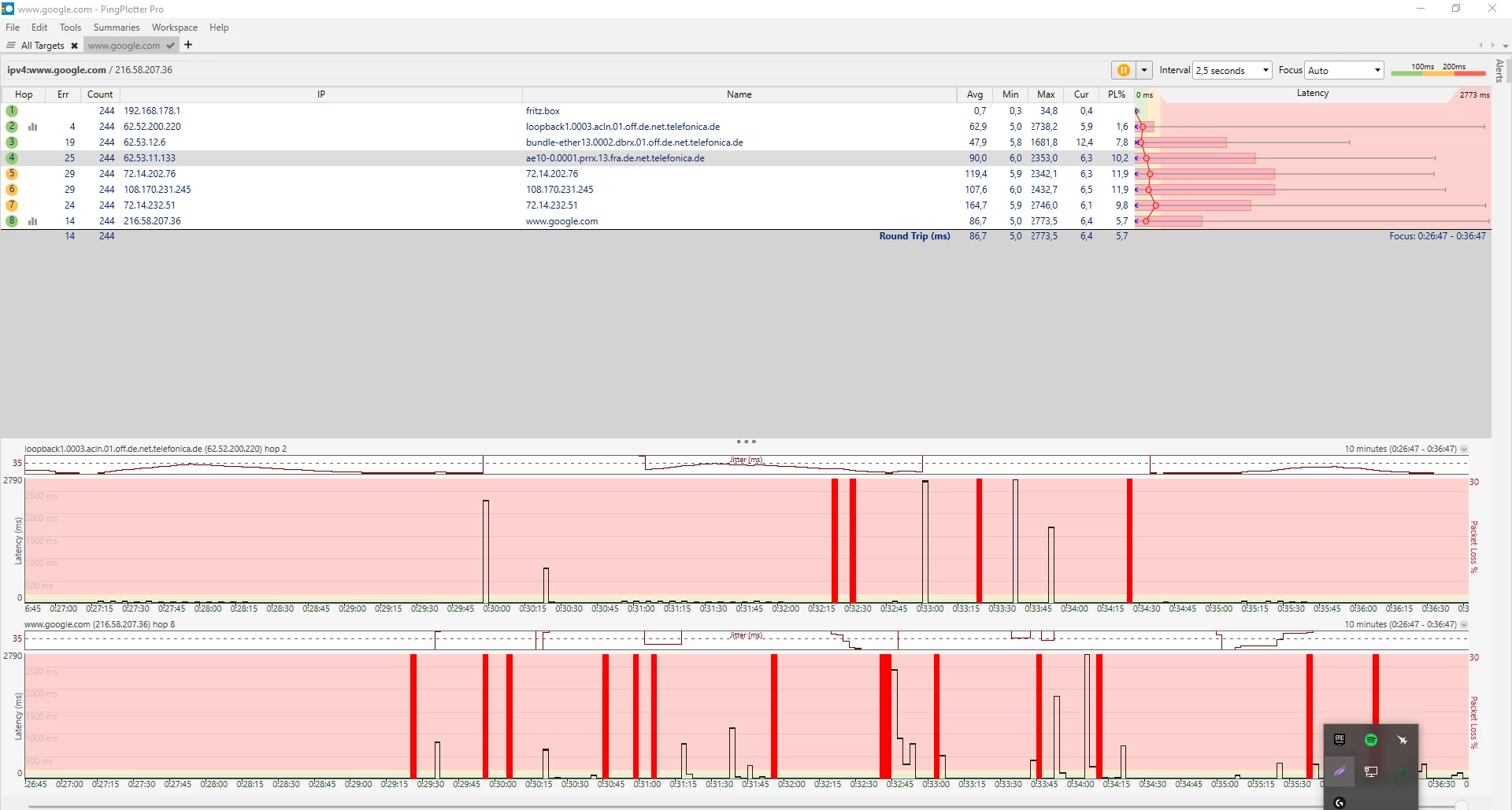Click the checkmark on the www.google.com tab
1512x810 pixels.
click(170, 46)
